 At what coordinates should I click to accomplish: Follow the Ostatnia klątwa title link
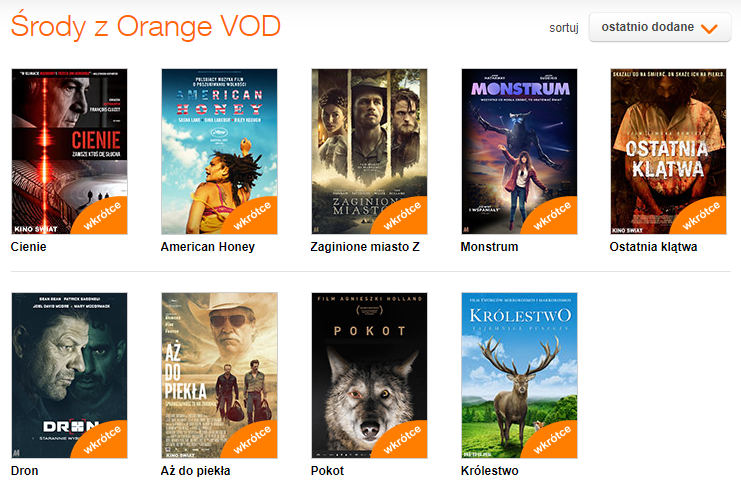(x=653, y=247)
